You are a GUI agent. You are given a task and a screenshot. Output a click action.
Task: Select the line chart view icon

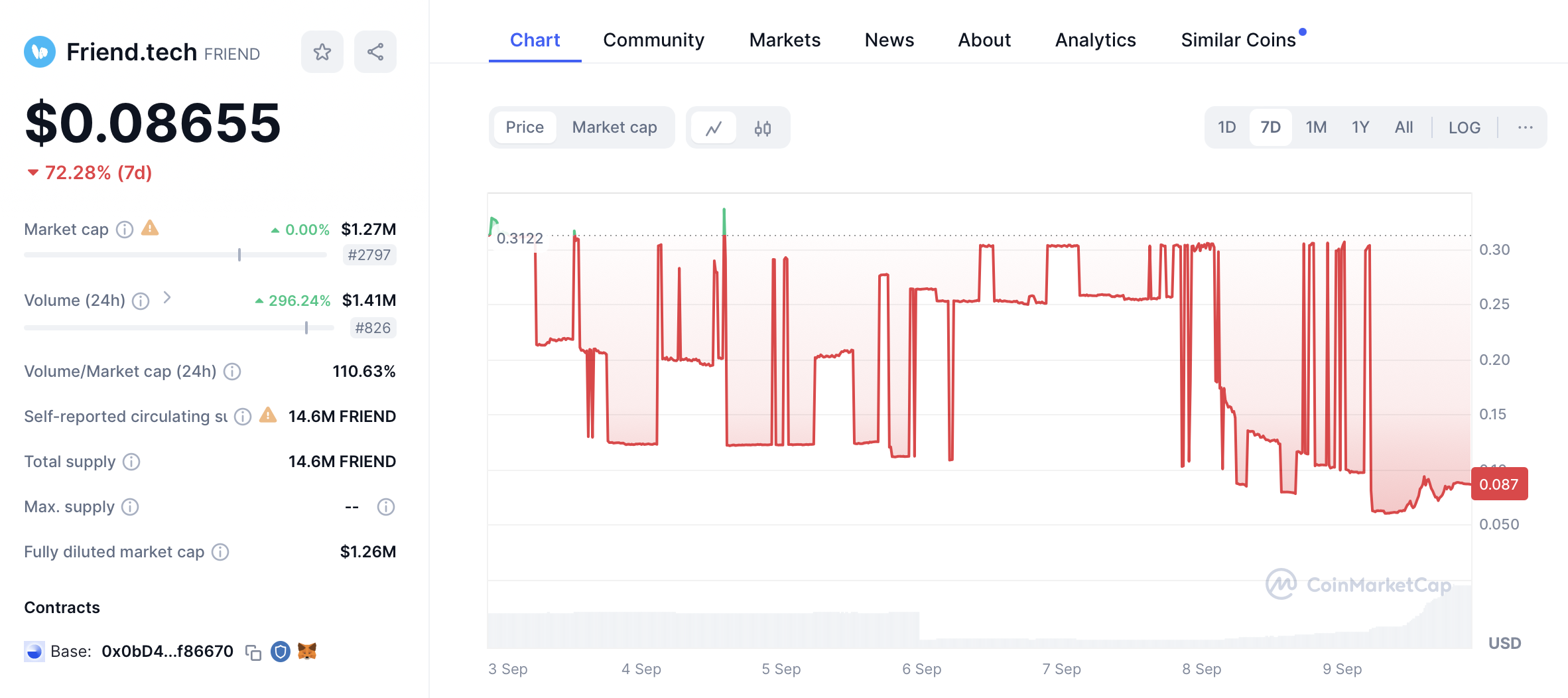[x=714, y=128]
